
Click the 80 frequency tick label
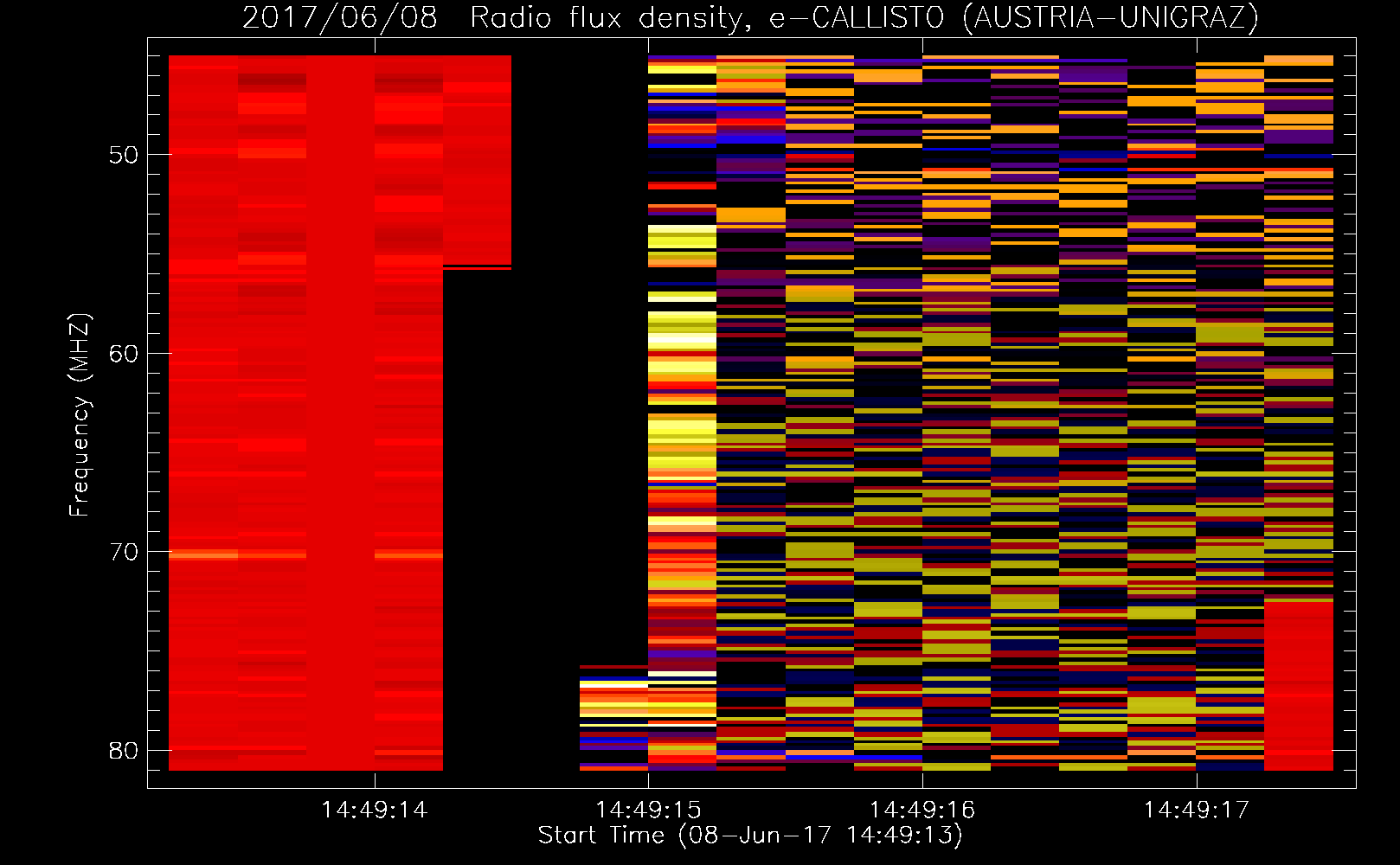(x=124, y=751)
